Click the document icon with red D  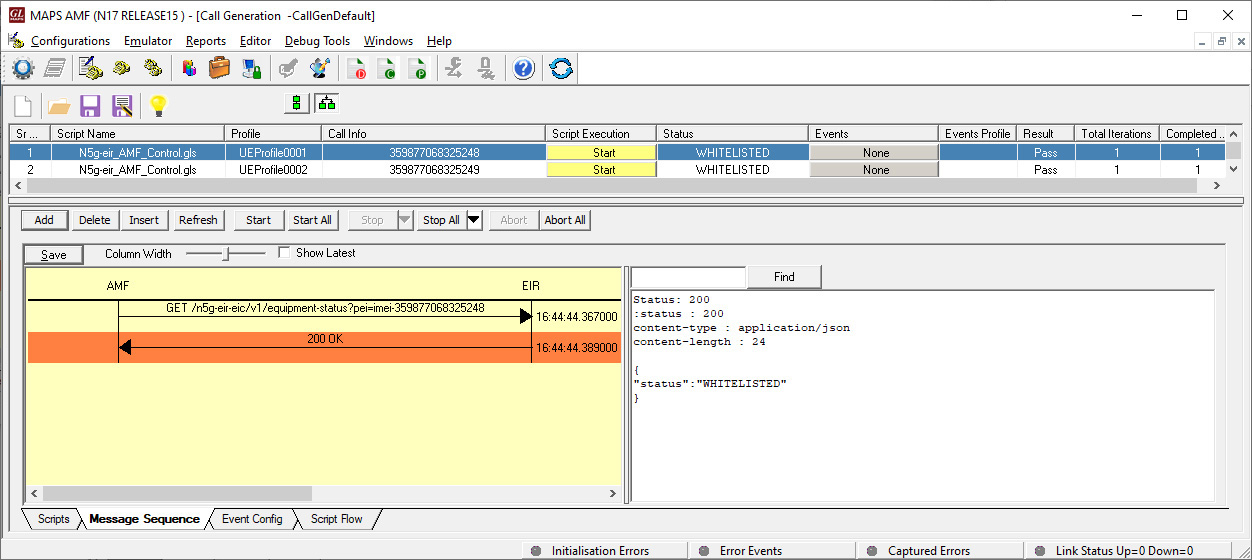(356, 68)
